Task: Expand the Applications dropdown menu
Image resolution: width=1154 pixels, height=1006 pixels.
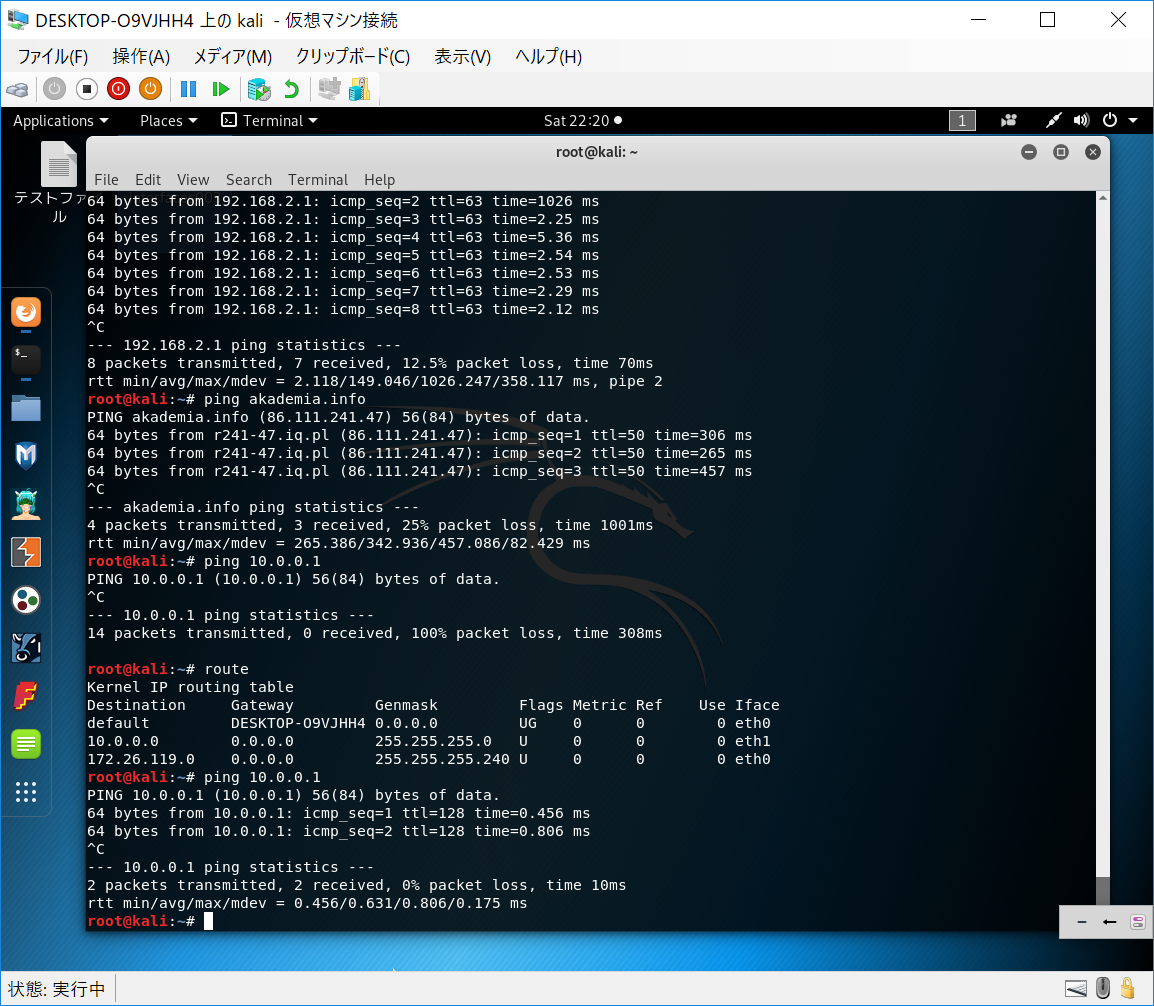Action: pos(61,121)
